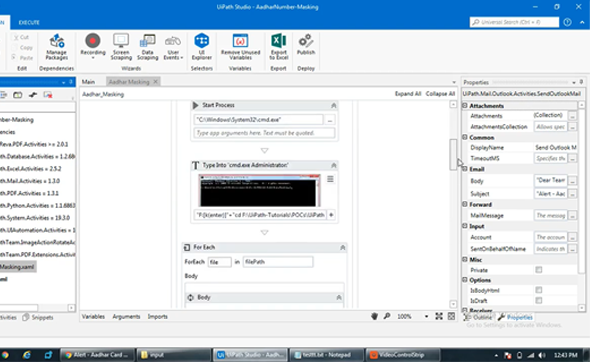Check the IsBodyHtml option
Viewport: 590px width, 362px height.
point(539,290)
